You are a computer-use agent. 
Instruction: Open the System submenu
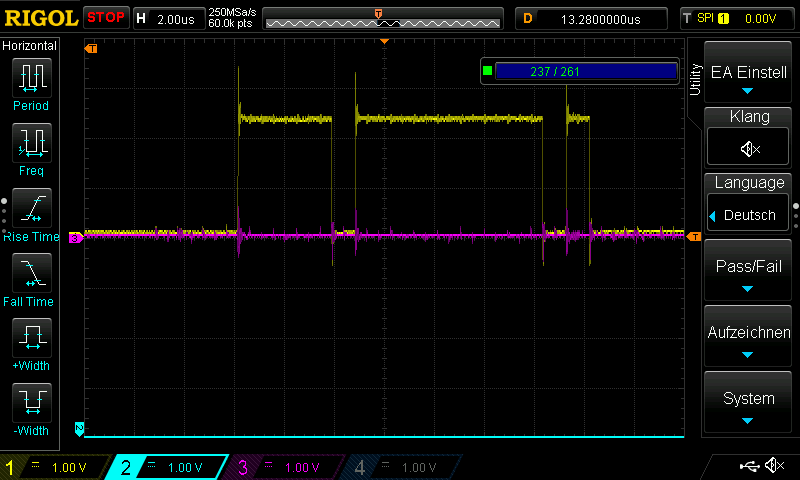pyautogui.click(x=749, y=404)
